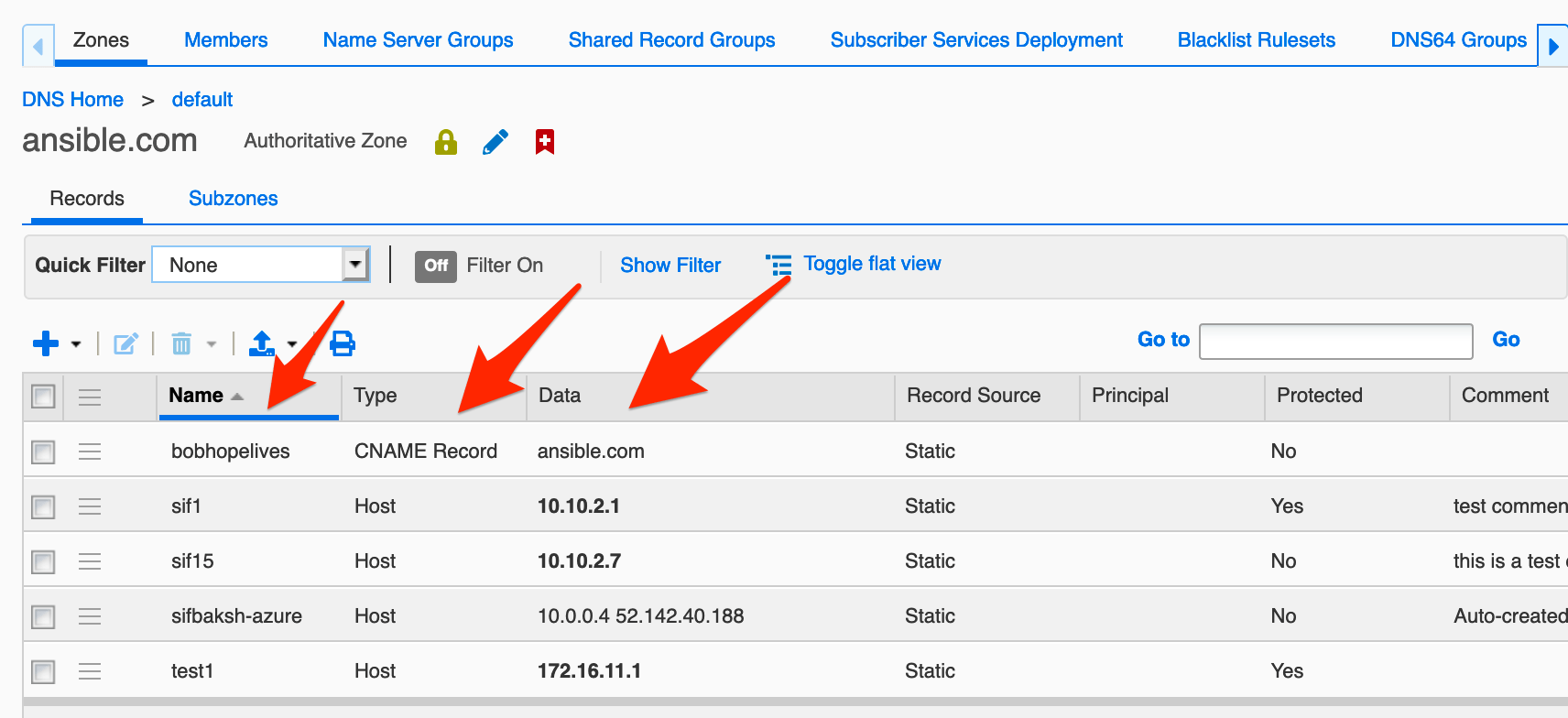The image size is (1568, 718).
Task: Click the CNAME Record type cell
Action: pyautogui.click(x=426, y=451)
